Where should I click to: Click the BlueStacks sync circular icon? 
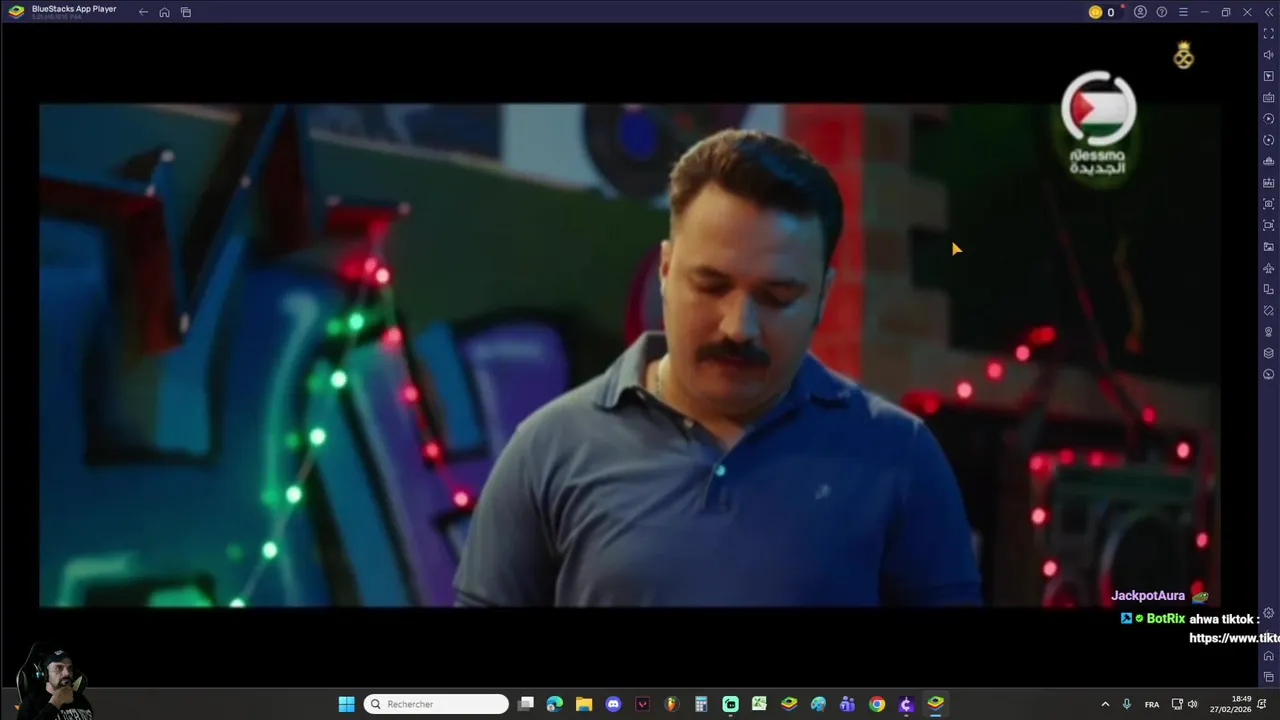click(x=1269, y=140)
